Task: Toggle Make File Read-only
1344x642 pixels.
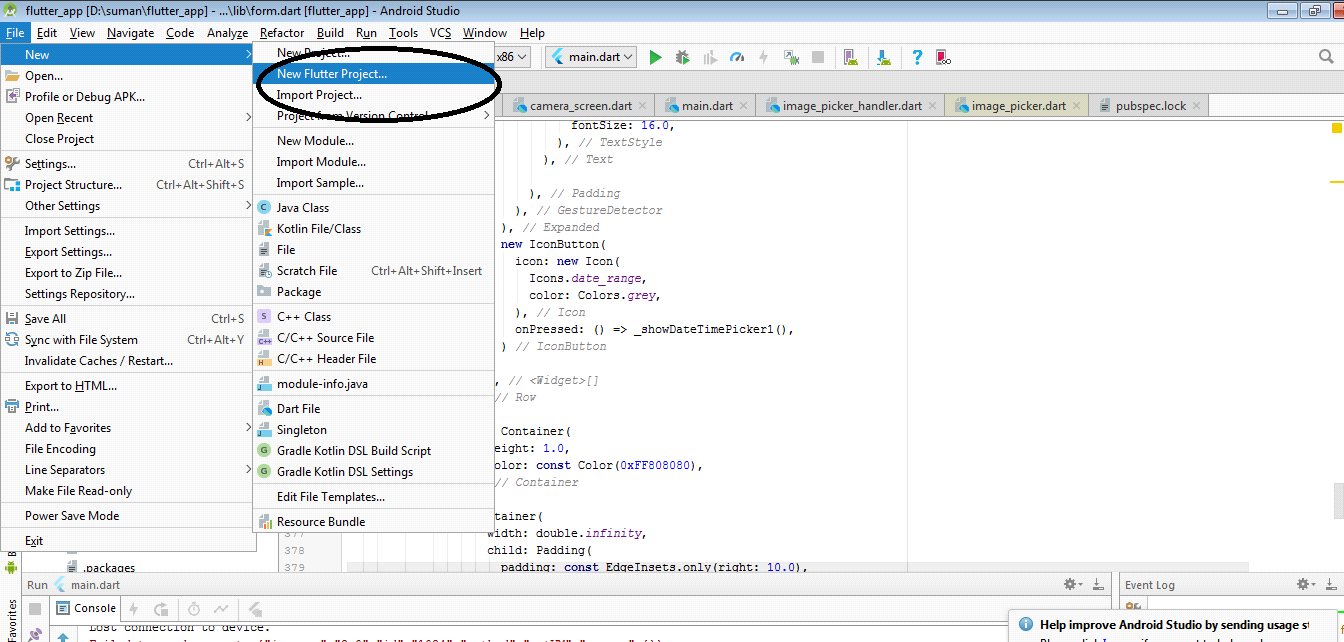Action: click(126, 490)
